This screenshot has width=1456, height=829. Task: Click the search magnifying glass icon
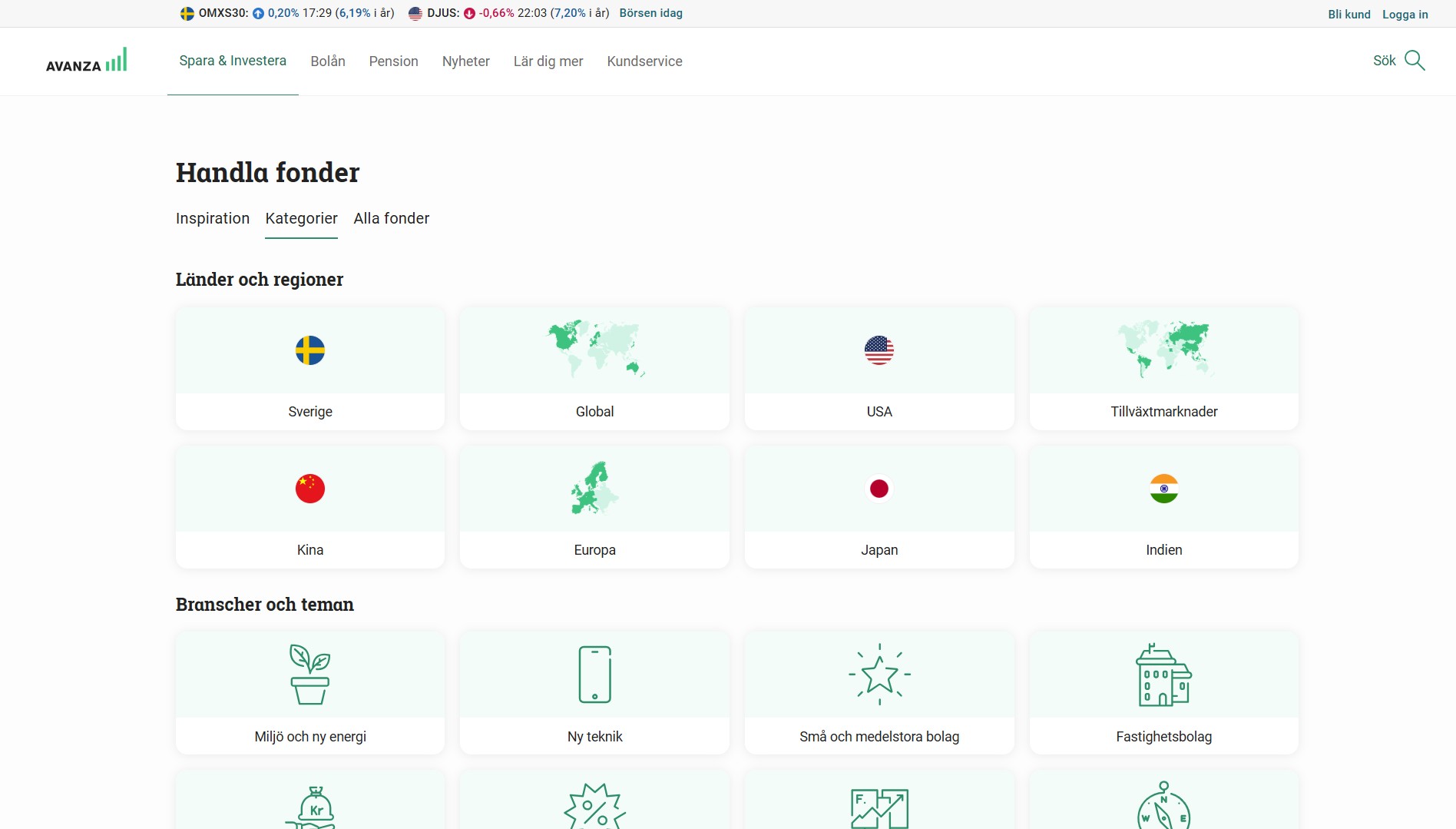pyautogui.click(x=1415, y=61)
